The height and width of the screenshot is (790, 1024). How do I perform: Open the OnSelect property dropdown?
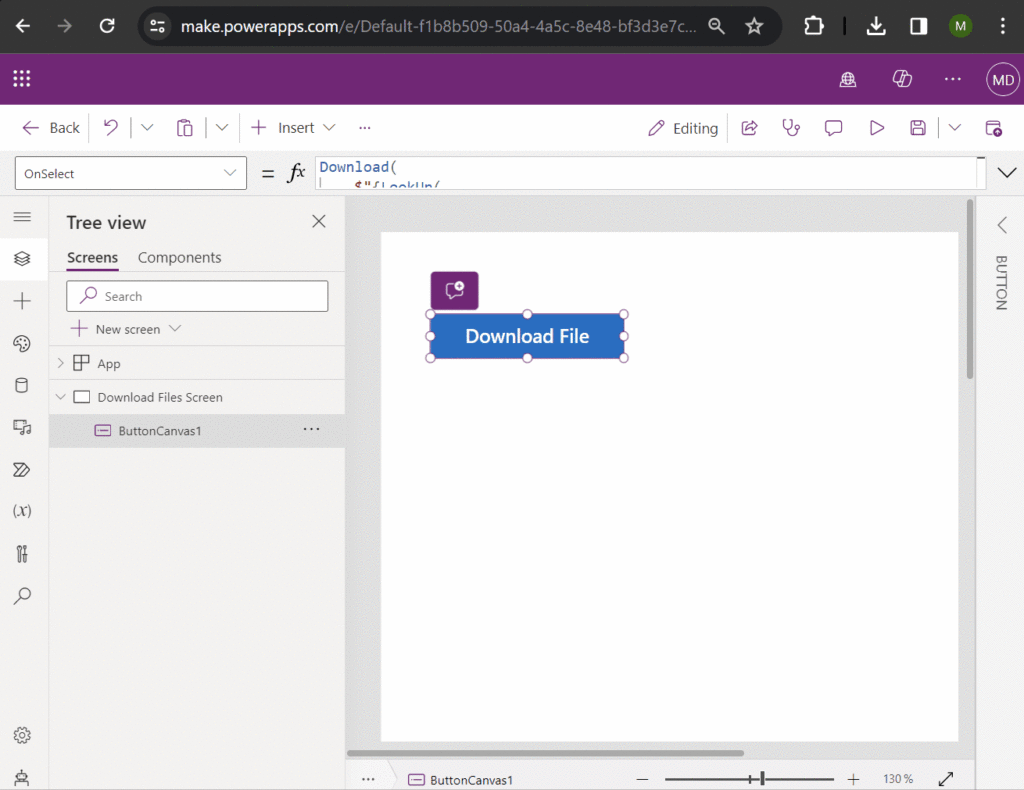point(131,172)
